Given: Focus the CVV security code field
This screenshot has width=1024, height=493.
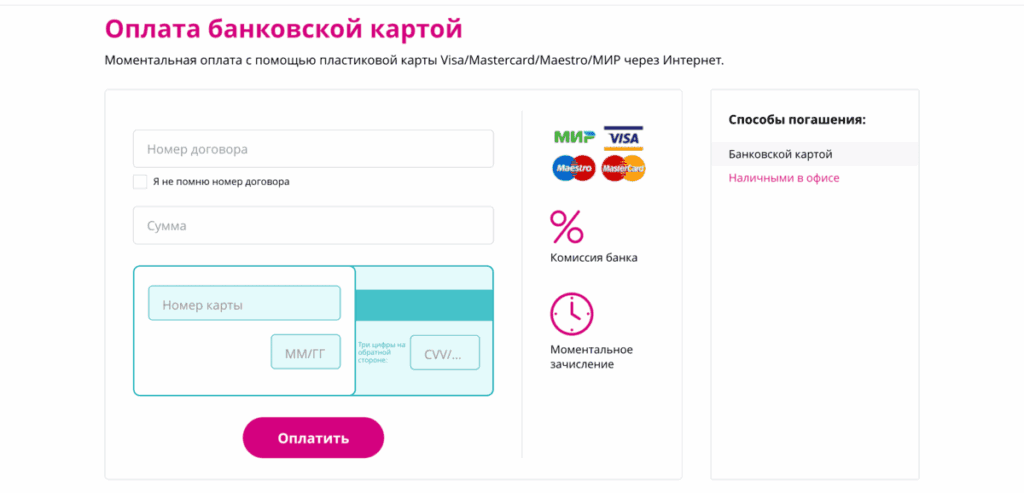Looking at the screenshot, I should (444, 353).
